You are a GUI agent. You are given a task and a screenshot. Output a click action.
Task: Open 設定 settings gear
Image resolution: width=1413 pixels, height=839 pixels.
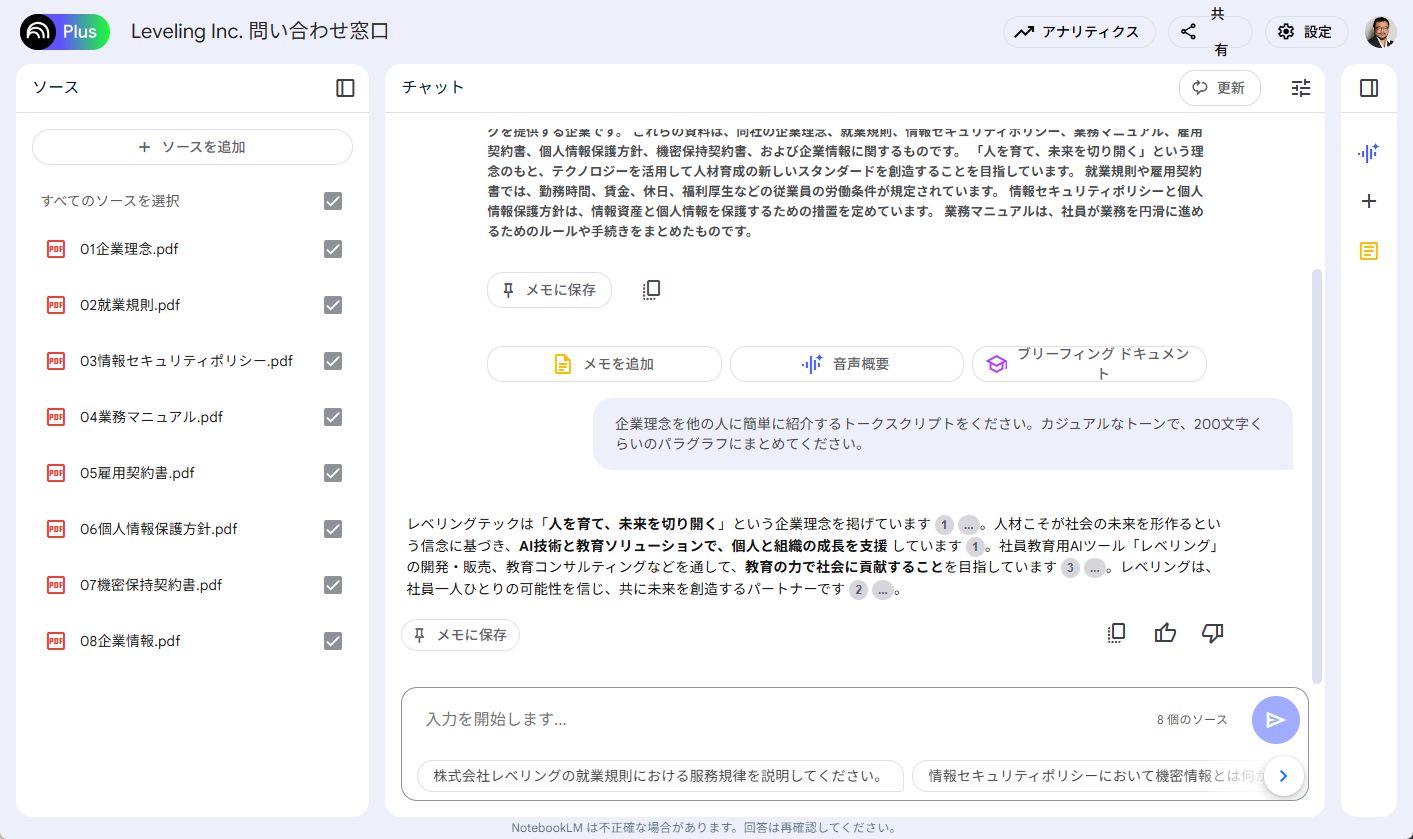click(1306, 31)
